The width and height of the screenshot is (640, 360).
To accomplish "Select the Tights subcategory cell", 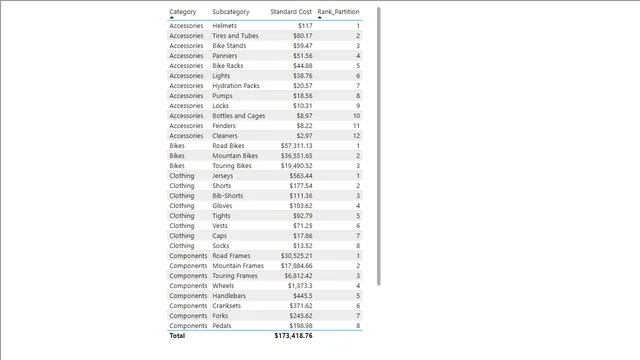I will (x=221, y=216).
